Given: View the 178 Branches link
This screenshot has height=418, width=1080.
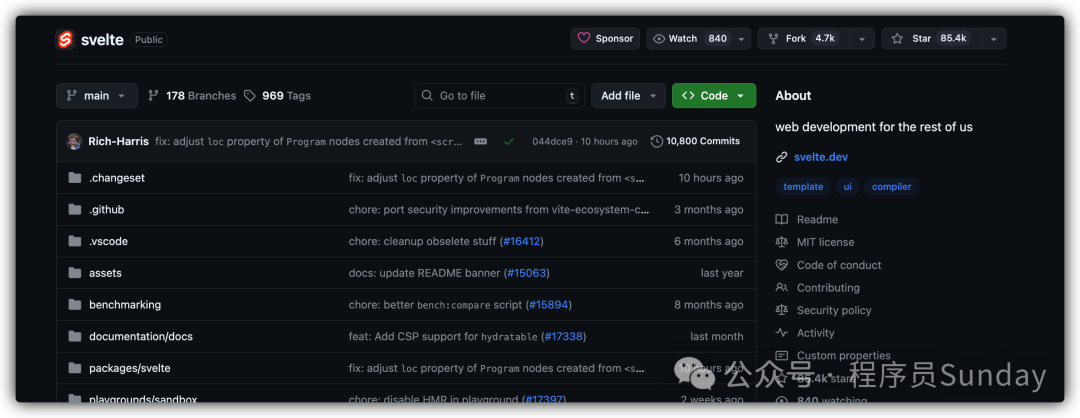Looking at the screenshot, I should [192, 96].
